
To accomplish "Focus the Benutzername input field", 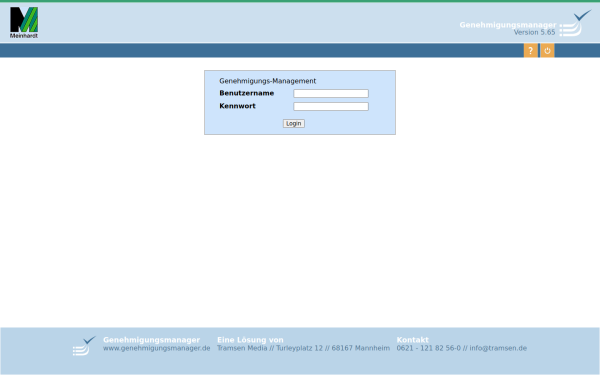I will 331,93.
